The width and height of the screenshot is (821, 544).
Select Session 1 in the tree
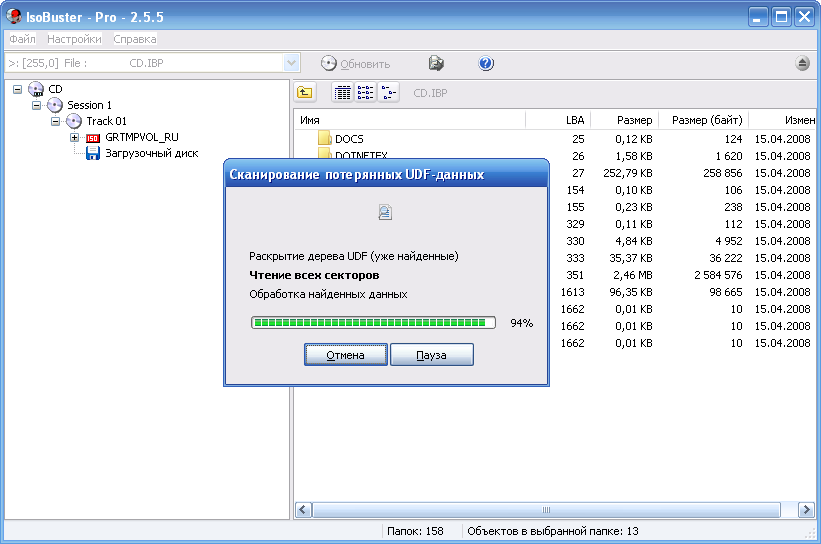click(89, 105)
